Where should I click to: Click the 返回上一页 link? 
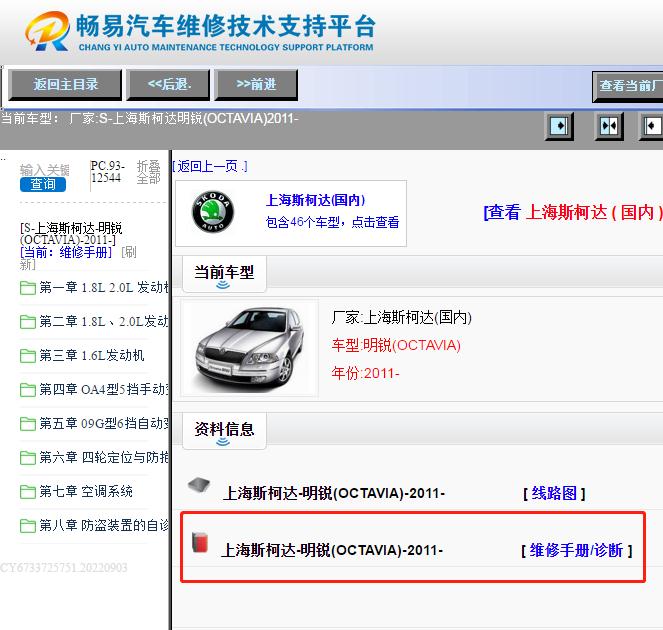tap(210, 166)
